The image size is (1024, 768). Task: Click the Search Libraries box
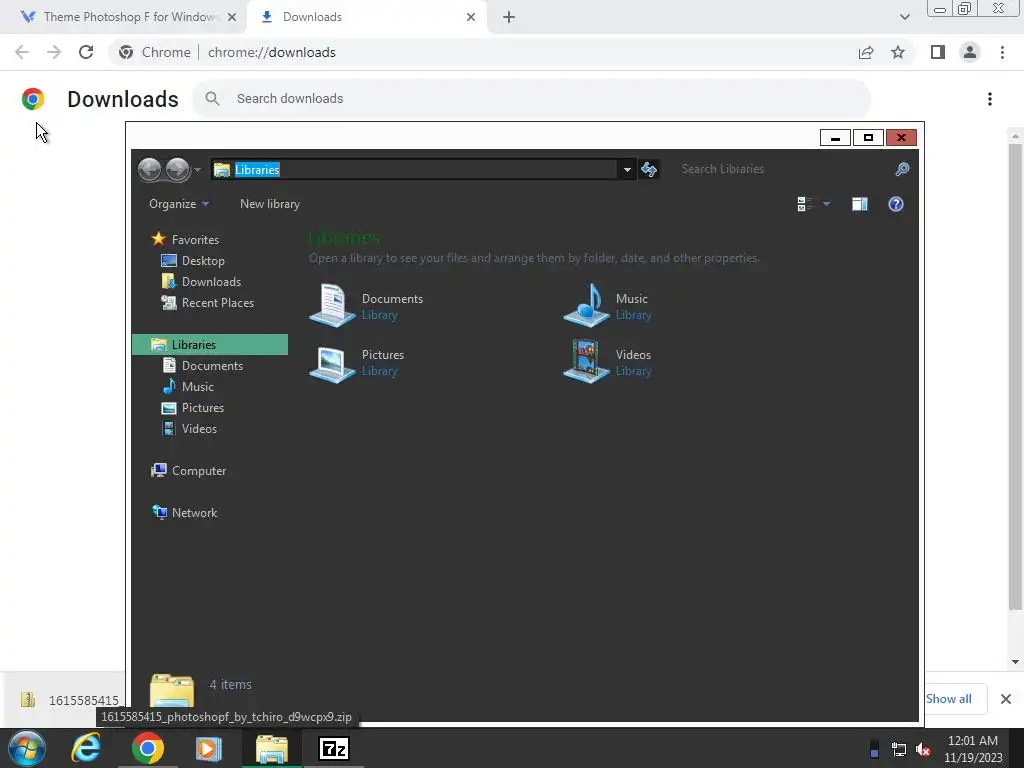pos(784,169)
